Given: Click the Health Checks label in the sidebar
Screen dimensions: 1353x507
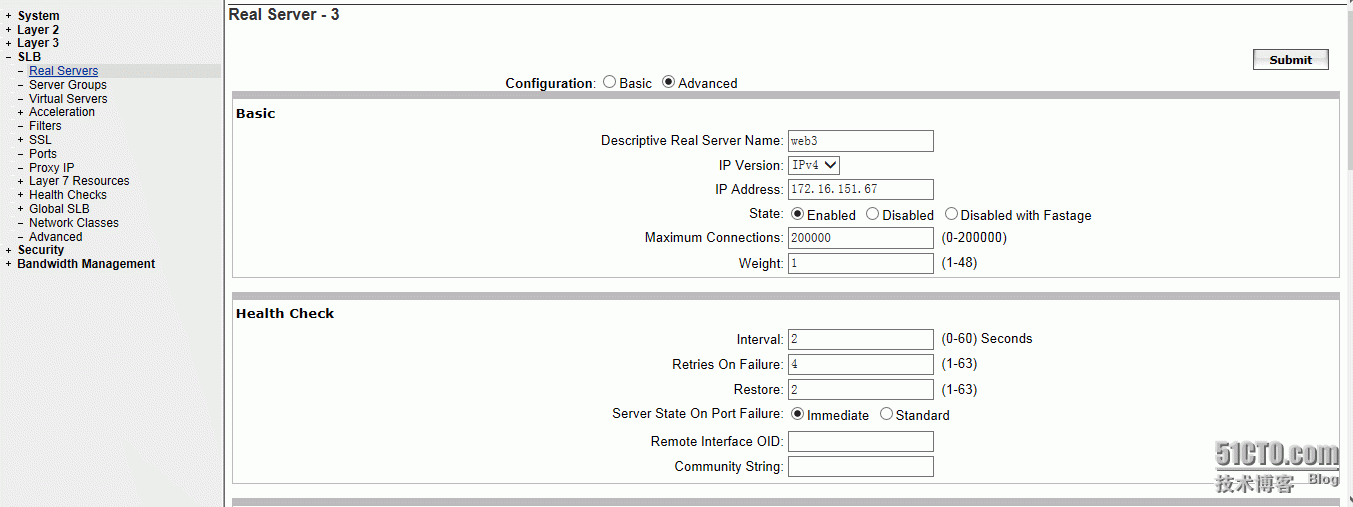Looking at the screenshot, I should point(68,195).
